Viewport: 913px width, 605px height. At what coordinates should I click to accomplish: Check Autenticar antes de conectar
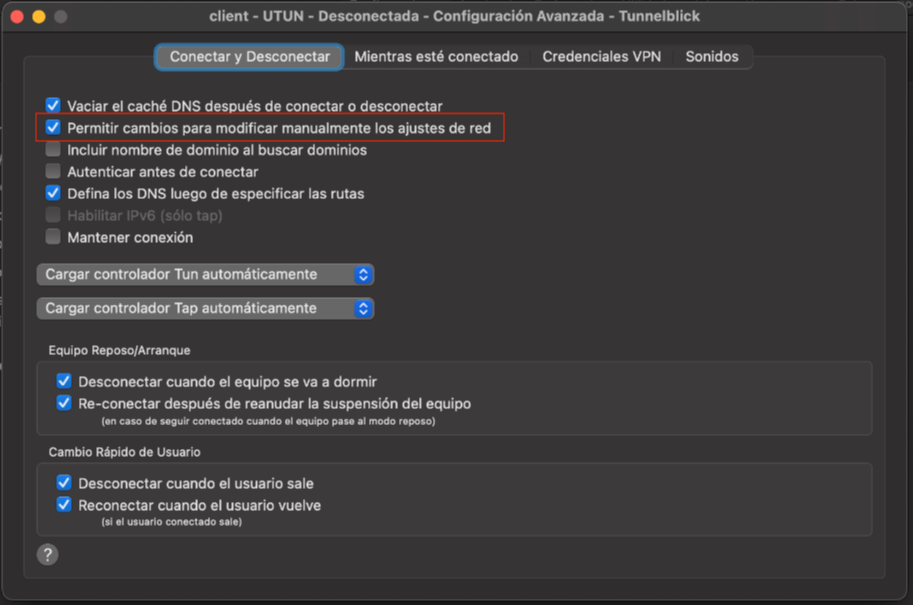[53, 172]
